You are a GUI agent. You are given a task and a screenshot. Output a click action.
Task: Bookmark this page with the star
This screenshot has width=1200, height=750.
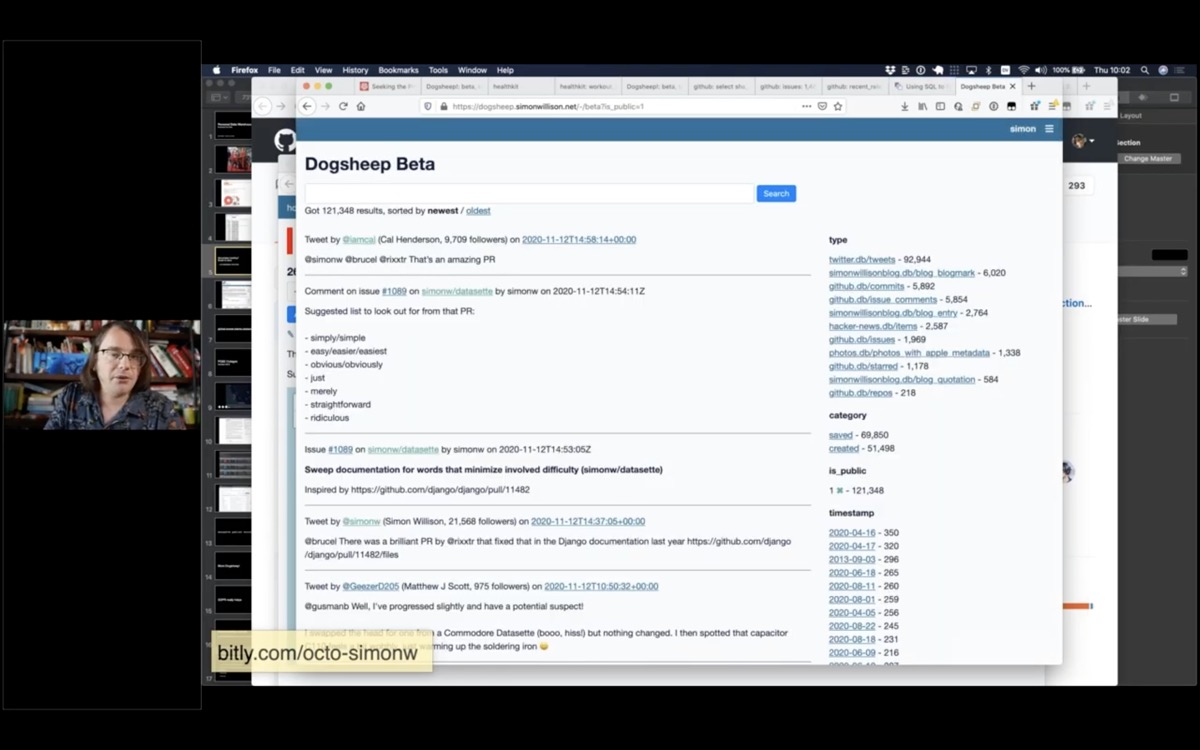coord(838,106)
